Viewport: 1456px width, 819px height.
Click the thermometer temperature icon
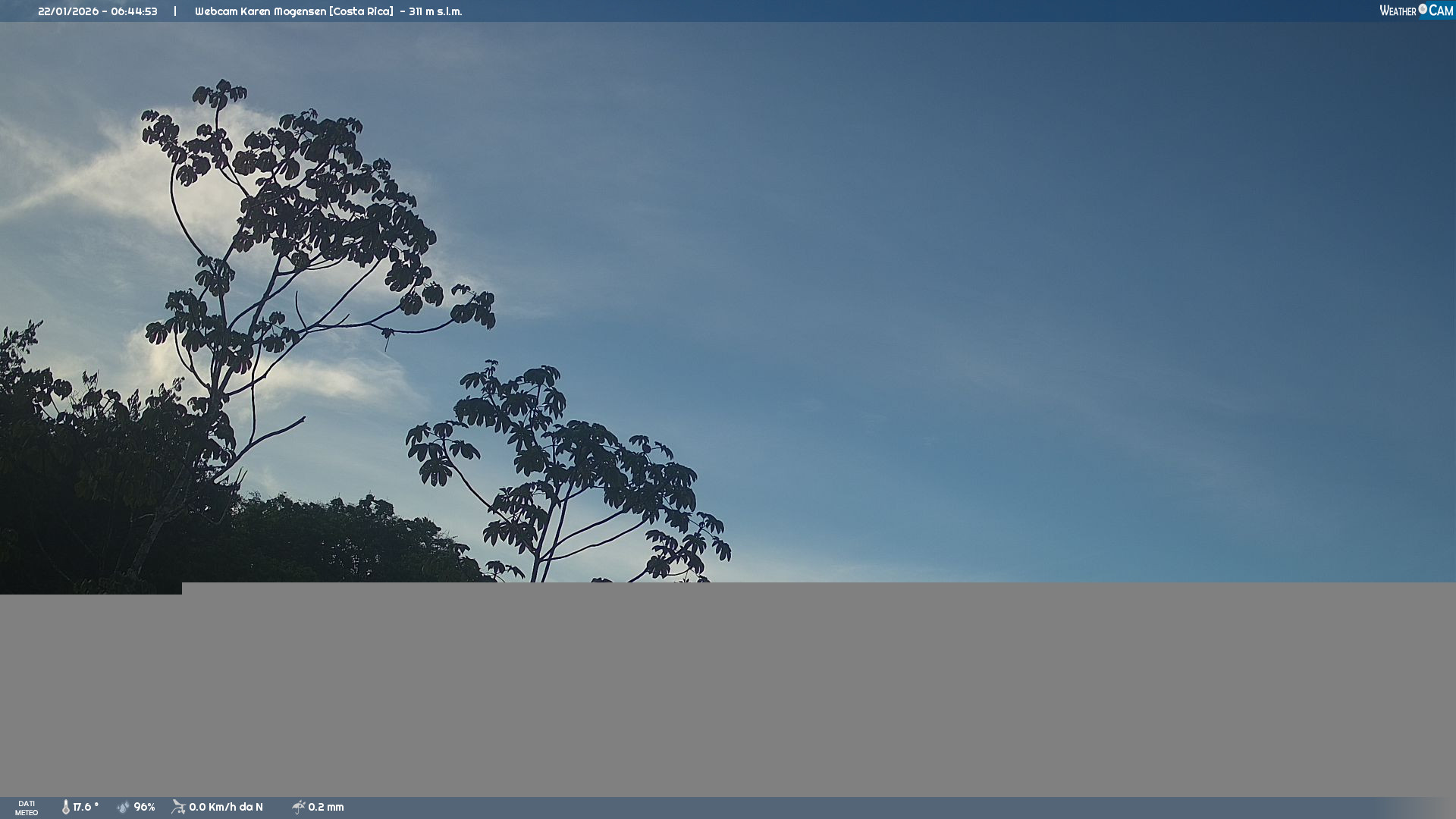(x=66, y=807)
